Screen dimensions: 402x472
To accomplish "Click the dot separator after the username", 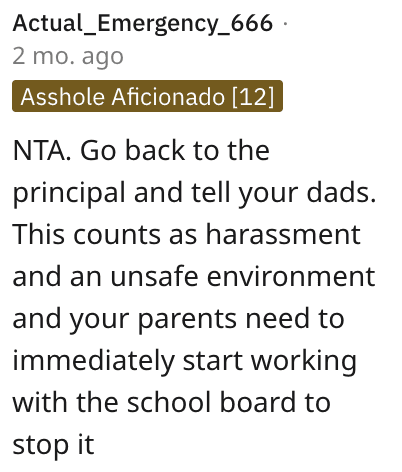I will tap(285, 23).
